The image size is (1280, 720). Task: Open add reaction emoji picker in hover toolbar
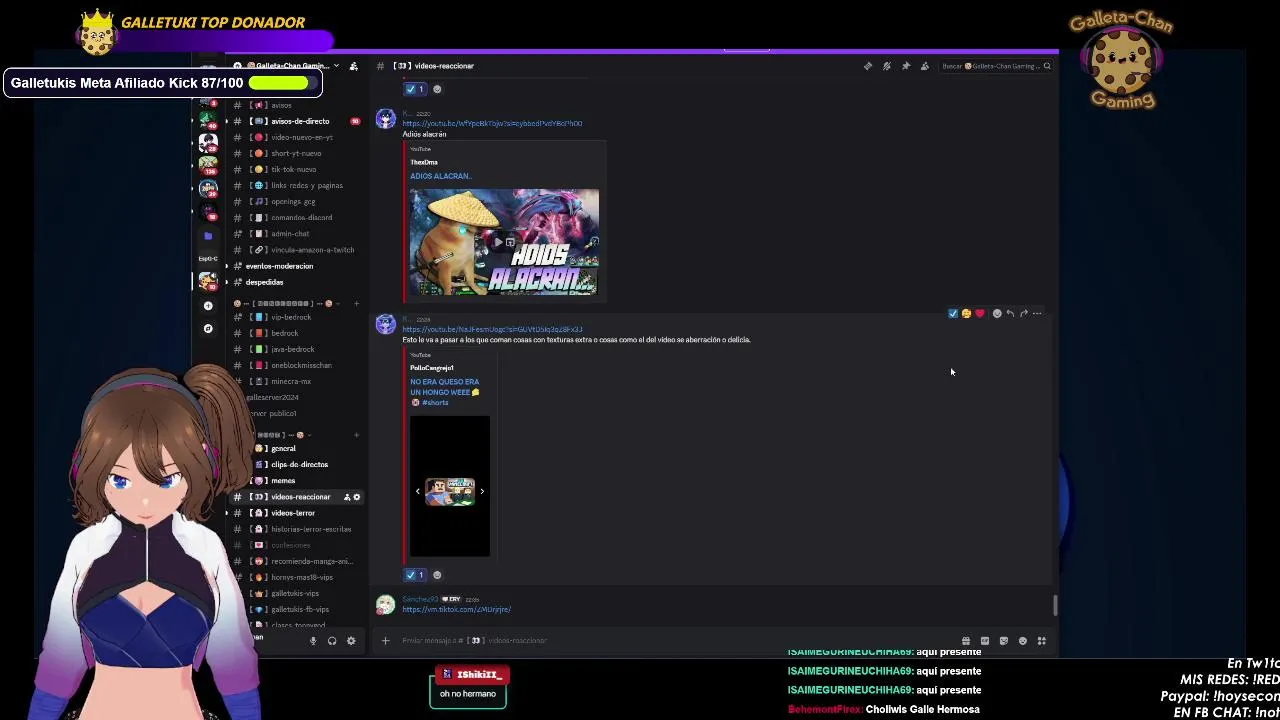(x=997, y=314)
